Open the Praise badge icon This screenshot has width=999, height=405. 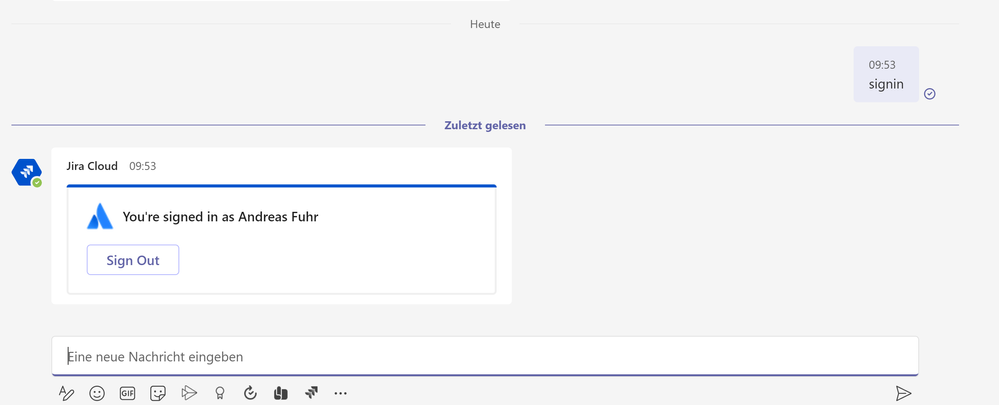point(220,393)
